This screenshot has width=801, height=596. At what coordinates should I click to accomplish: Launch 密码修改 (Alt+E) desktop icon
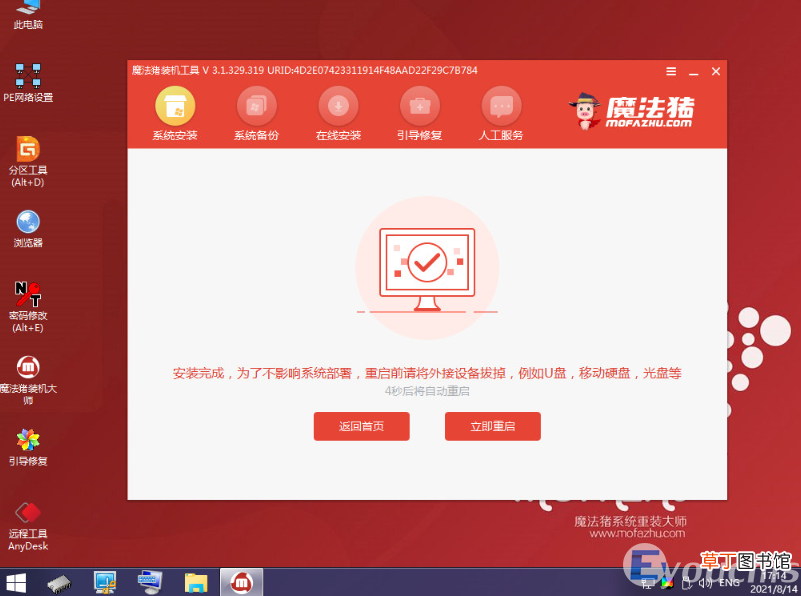[x=28, y=307]
